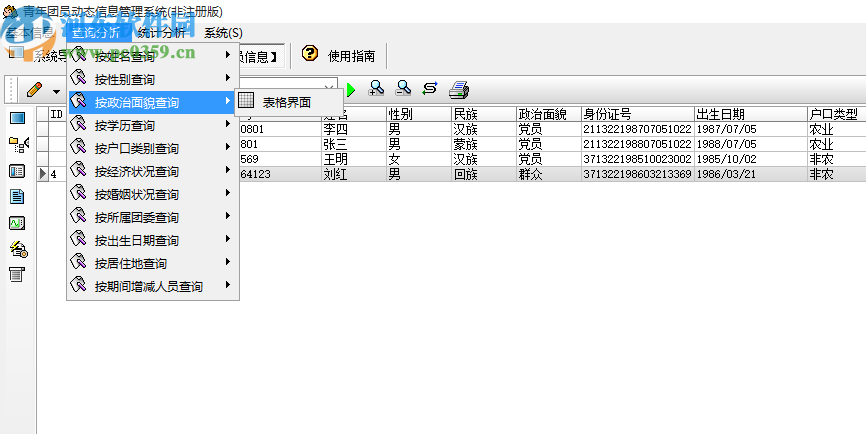Choose 按姓名查询 from the menu

tap(153, 56)
